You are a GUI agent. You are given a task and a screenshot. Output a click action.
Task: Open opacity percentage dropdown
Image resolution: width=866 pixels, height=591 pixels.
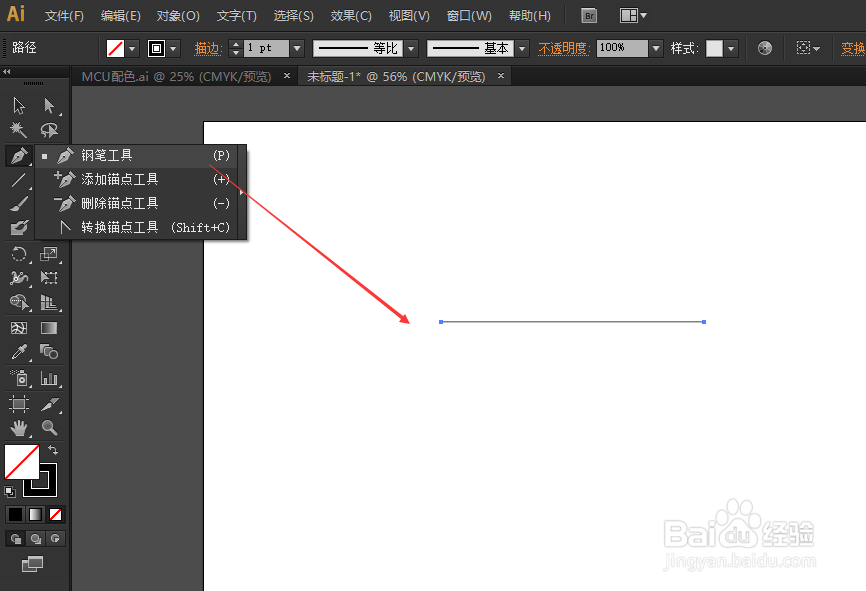coord(656,49)
